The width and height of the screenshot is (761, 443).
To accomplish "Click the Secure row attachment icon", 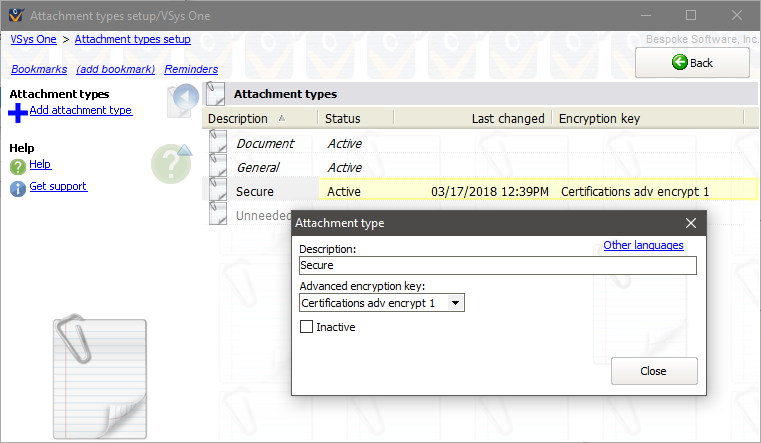I will point(219,191).
